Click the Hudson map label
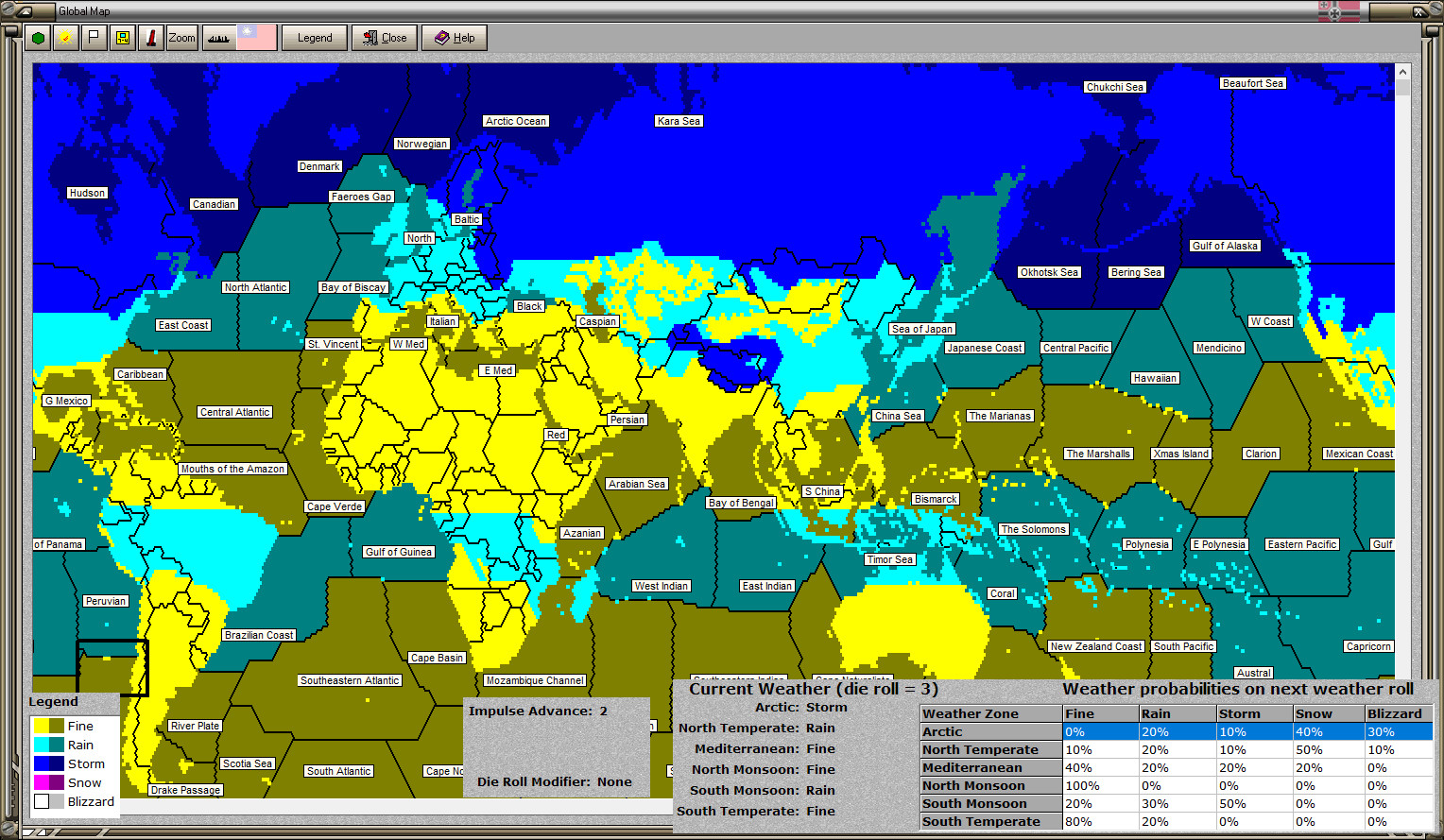 click(87, 193)
